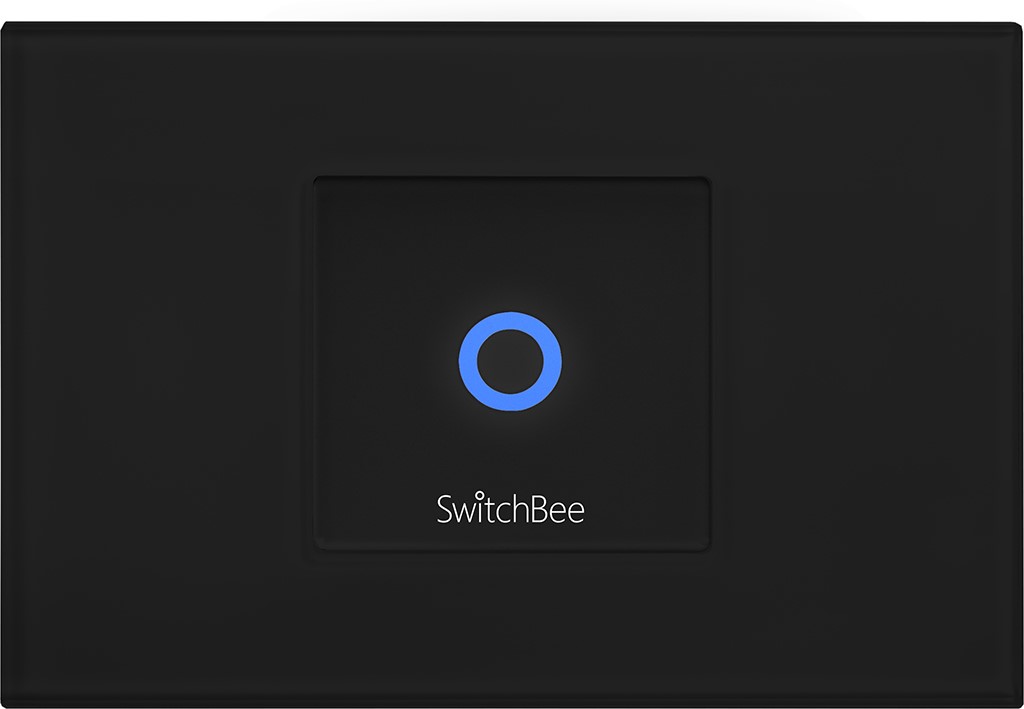Click the ring-dotted letter i in SwitchBee
Viewport: 1024px width, 709px height.
[479, 509]
